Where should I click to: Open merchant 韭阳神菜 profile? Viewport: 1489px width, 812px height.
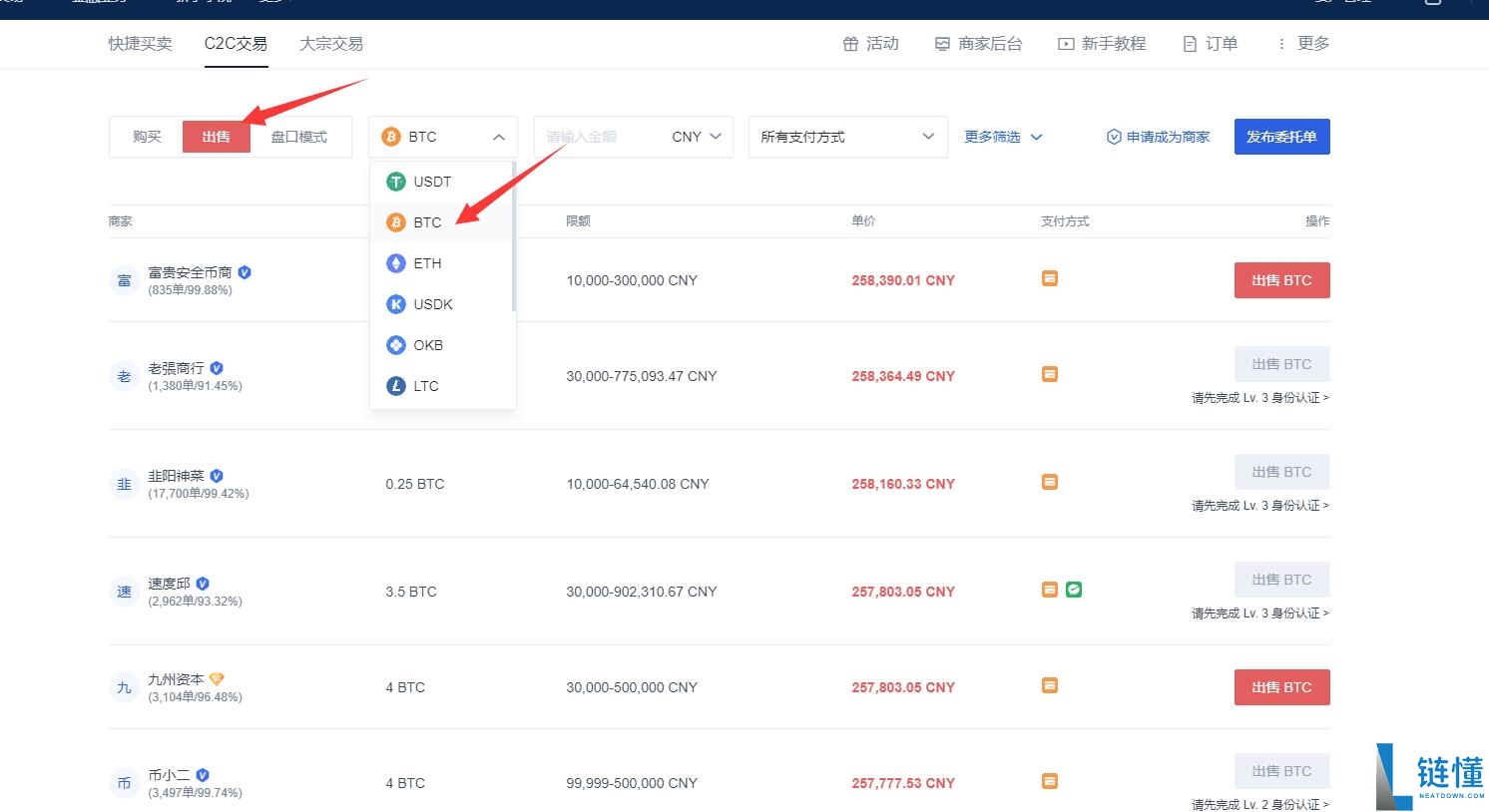[x=176, y=476]
